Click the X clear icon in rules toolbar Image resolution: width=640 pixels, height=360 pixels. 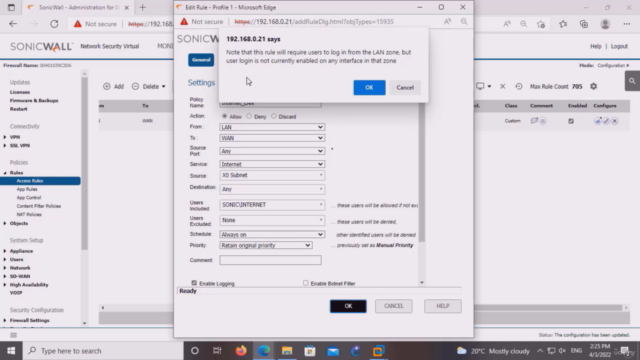[502, 86]
